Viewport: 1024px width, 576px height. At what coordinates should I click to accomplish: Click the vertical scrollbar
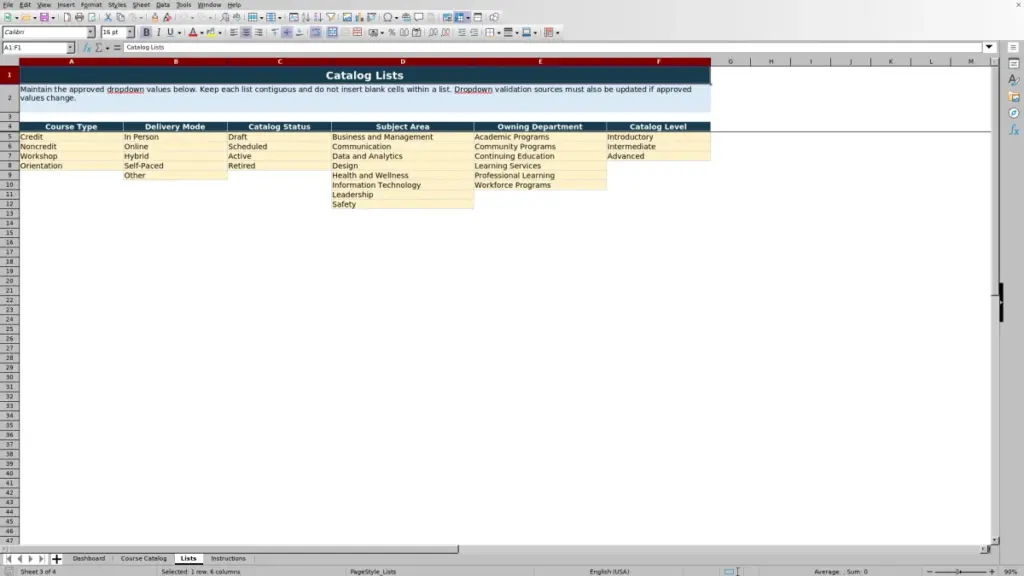(x=995, y=302)
